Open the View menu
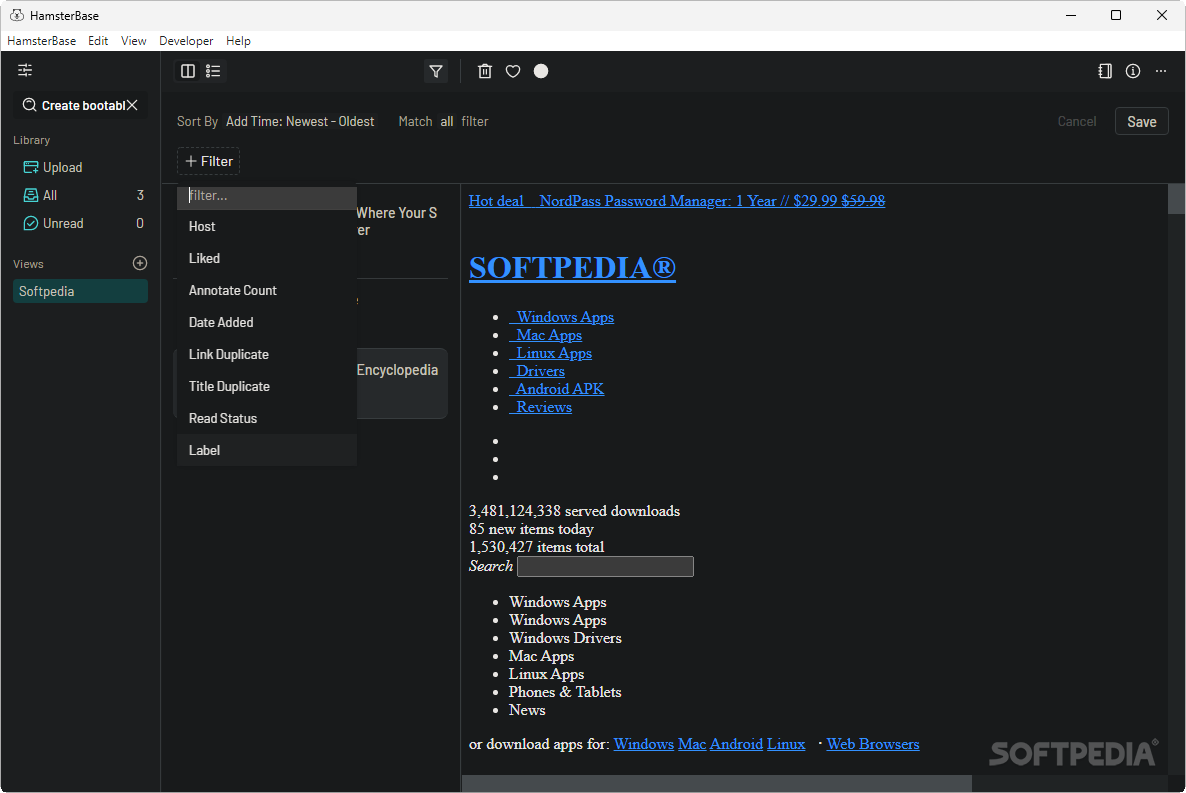 133,41
